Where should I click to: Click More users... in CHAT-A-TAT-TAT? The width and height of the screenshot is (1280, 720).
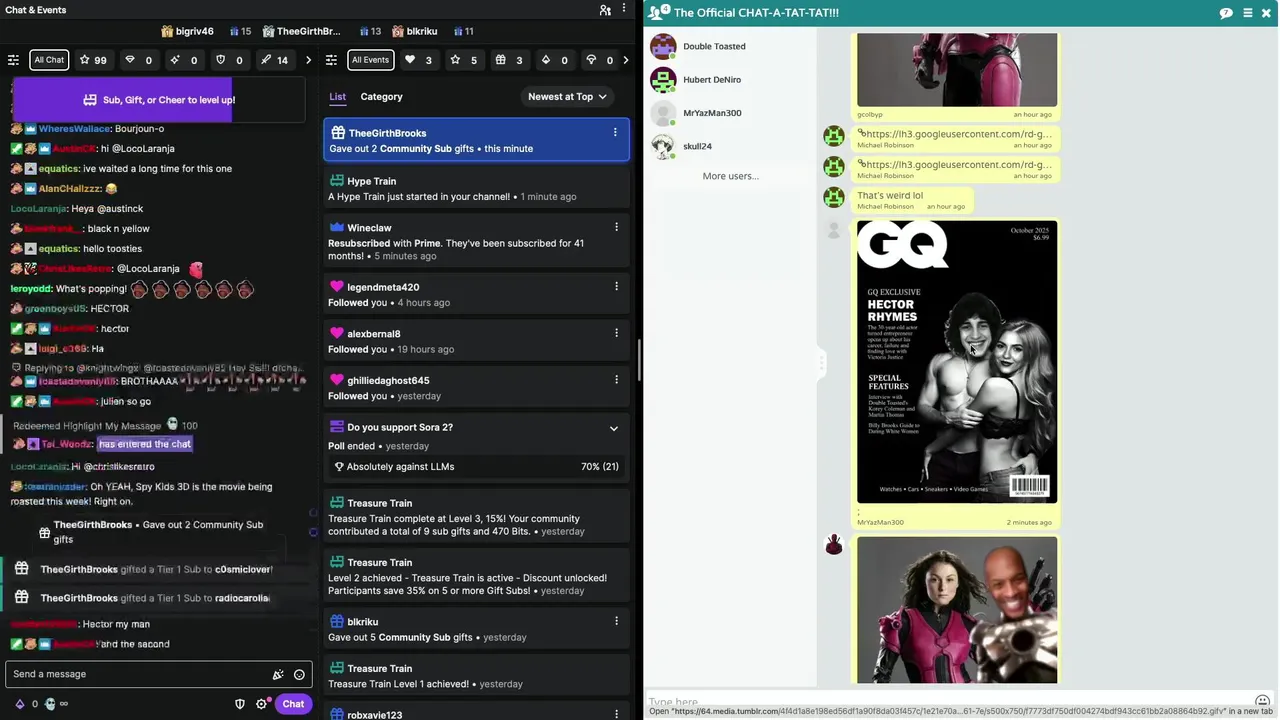[730, 176]
